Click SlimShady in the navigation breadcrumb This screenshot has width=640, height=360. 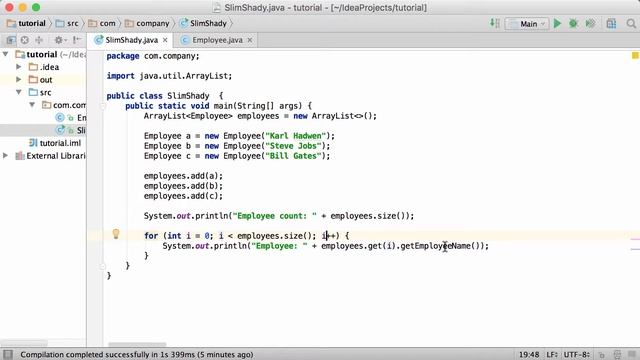pyautogui.click(x=203, y=23)
